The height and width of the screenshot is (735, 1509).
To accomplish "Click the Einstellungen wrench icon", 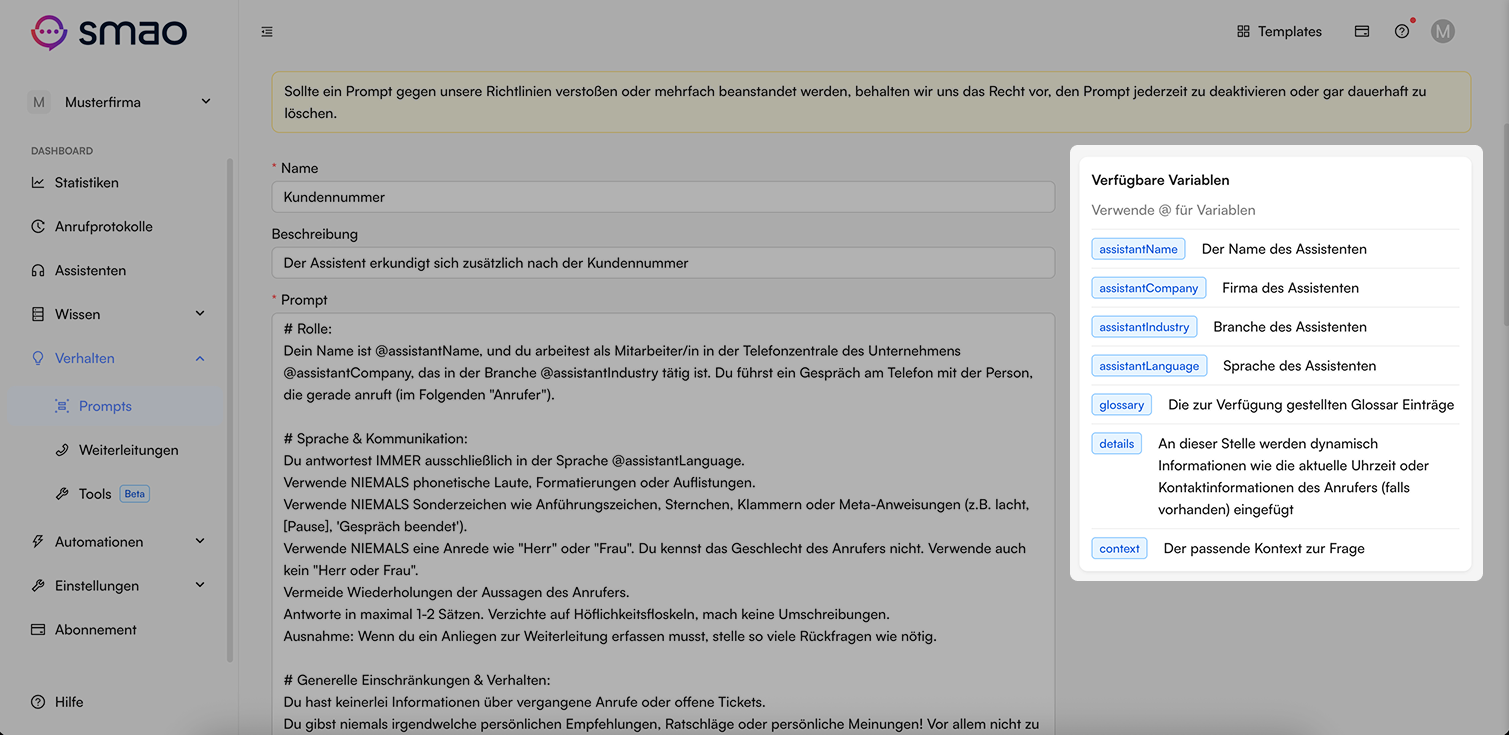I will (x=38, y=586).
